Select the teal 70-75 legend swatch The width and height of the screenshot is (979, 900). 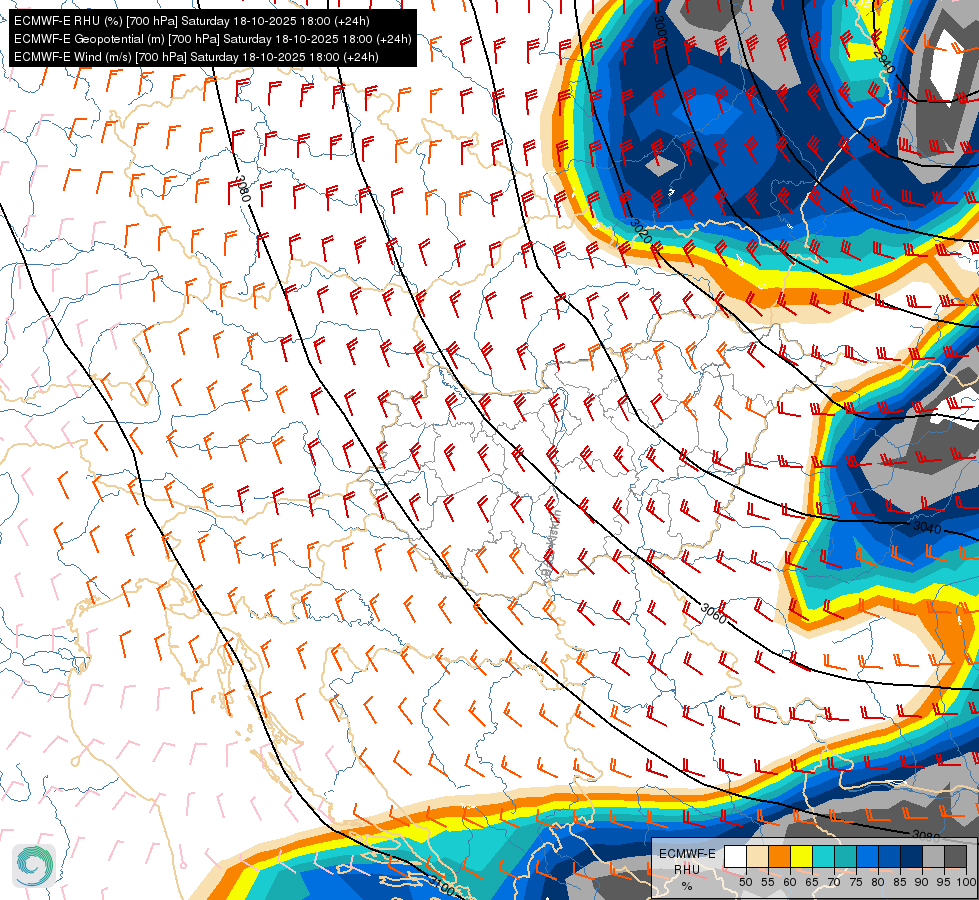click(x=845, y=856)
